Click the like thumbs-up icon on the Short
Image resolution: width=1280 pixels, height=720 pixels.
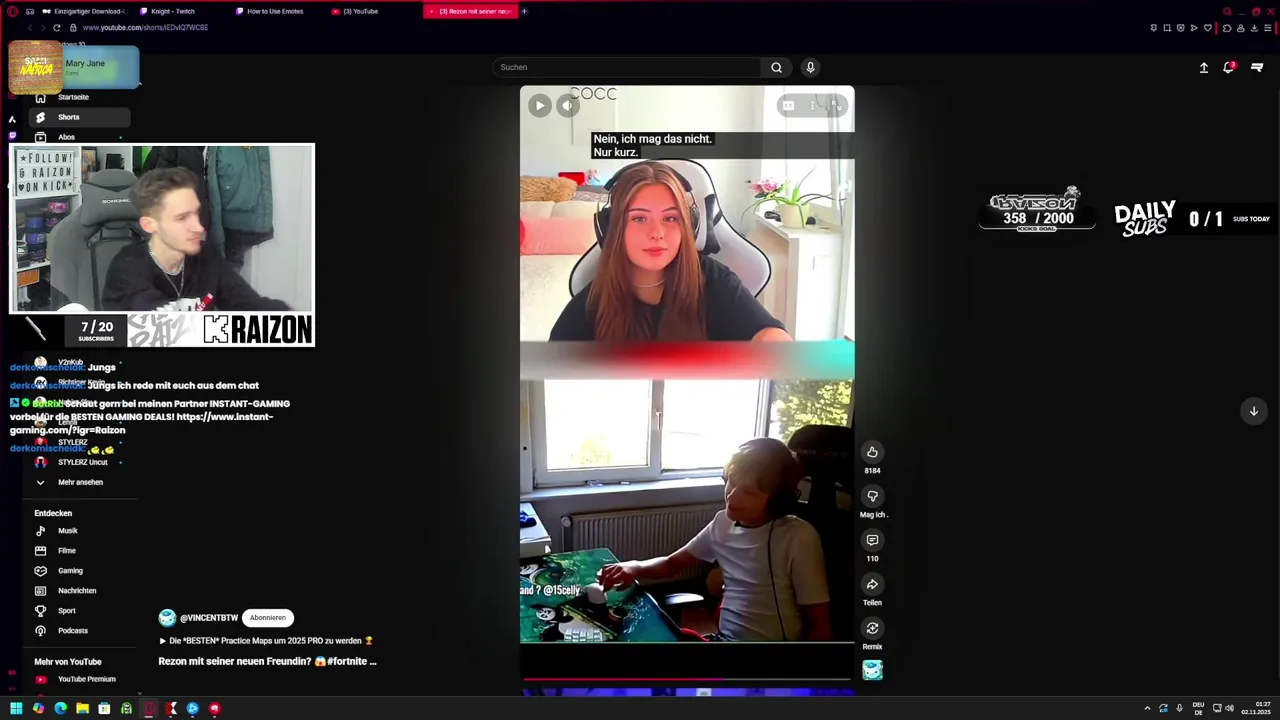click(872, 452)
